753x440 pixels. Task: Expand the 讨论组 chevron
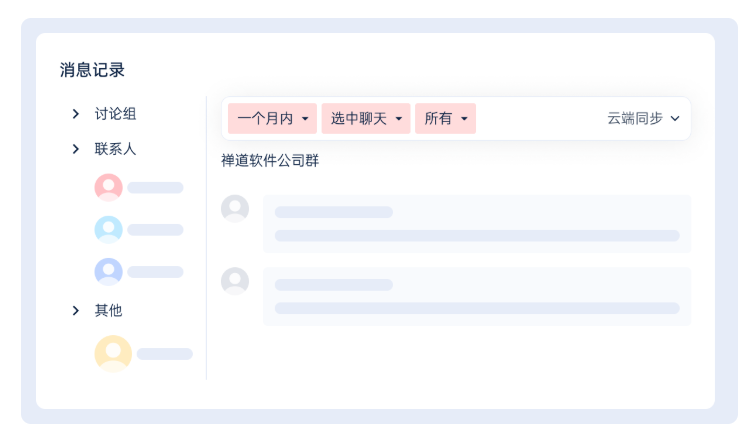coord(75,114)
